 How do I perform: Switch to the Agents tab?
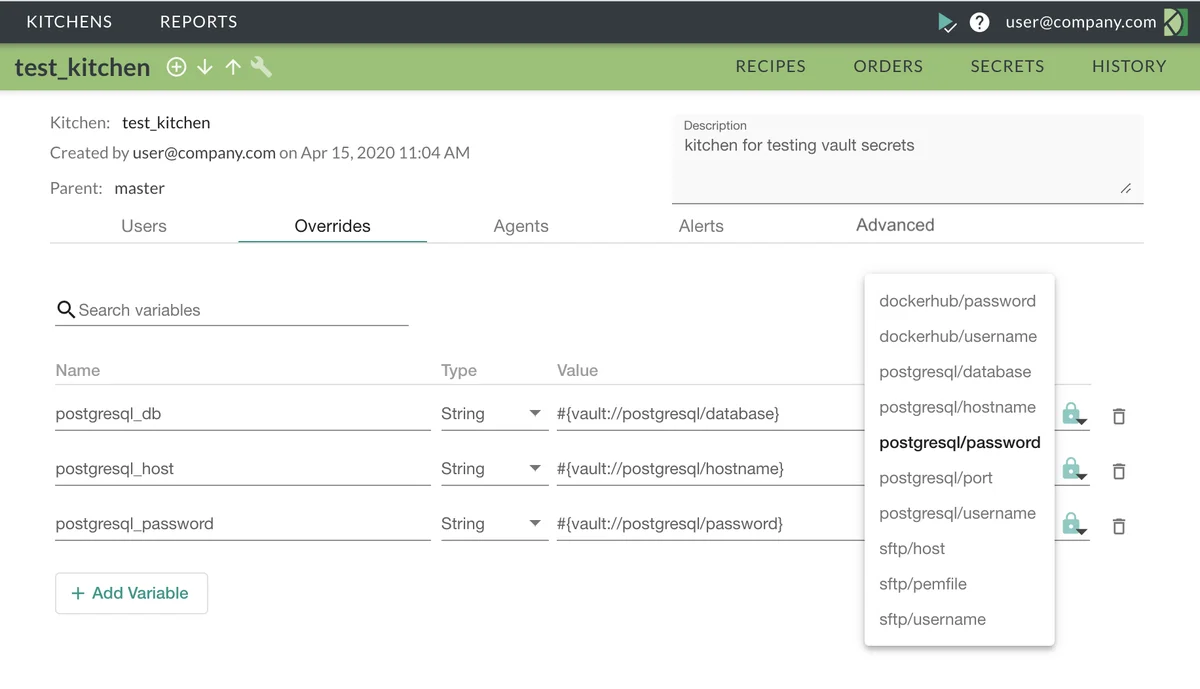coord(520,226)
